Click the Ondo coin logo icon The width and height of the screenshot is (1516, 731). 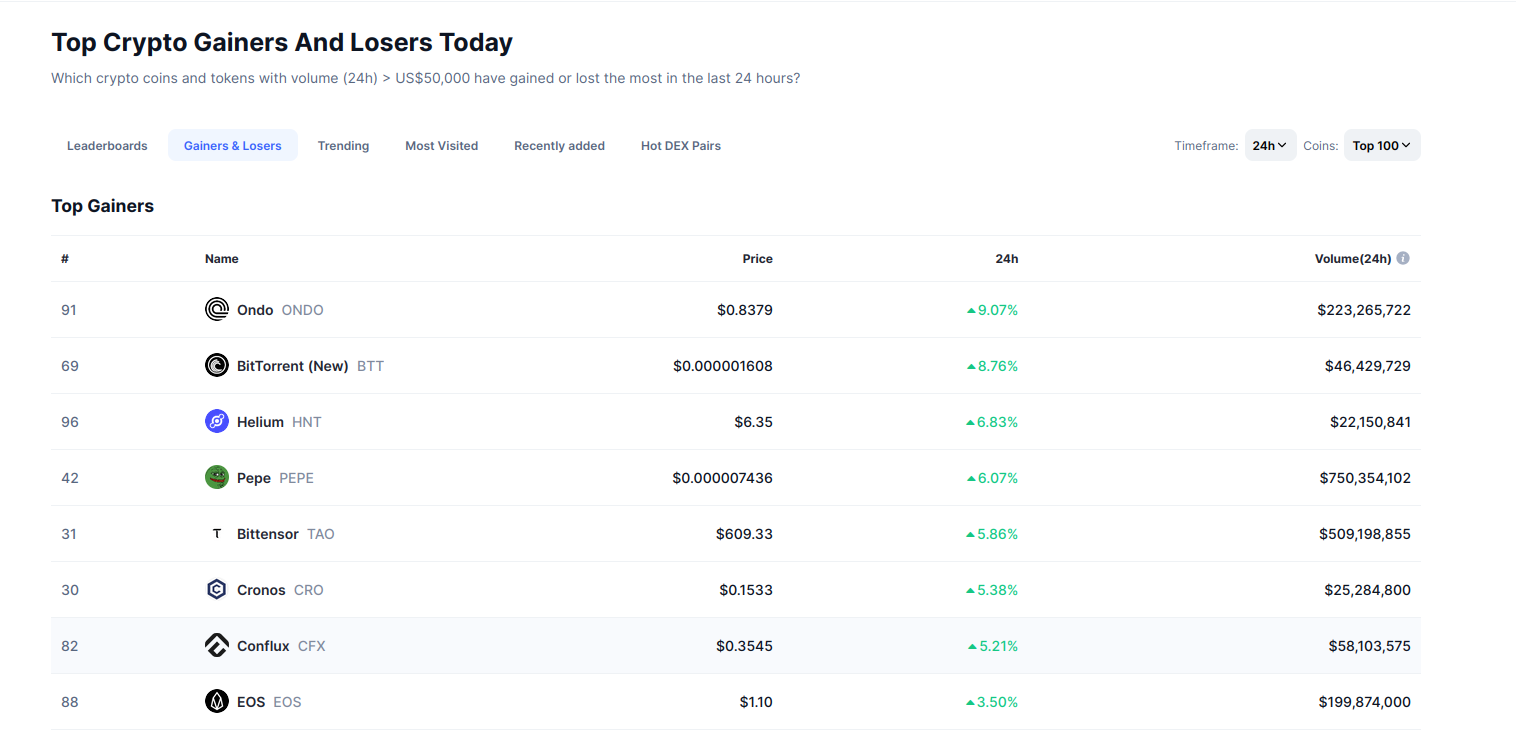click(x=217, y=310)
